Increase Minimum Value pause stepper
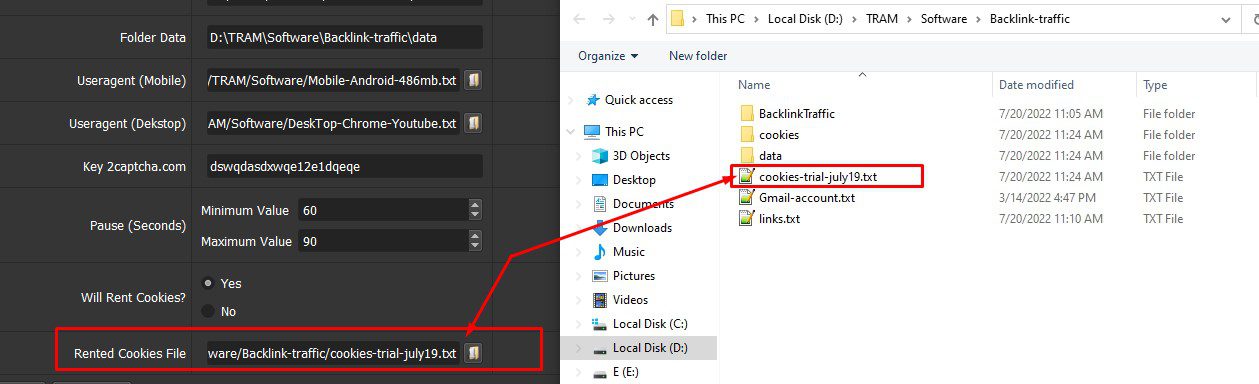Screen dimensions: 1259x384 click(474, 205)
